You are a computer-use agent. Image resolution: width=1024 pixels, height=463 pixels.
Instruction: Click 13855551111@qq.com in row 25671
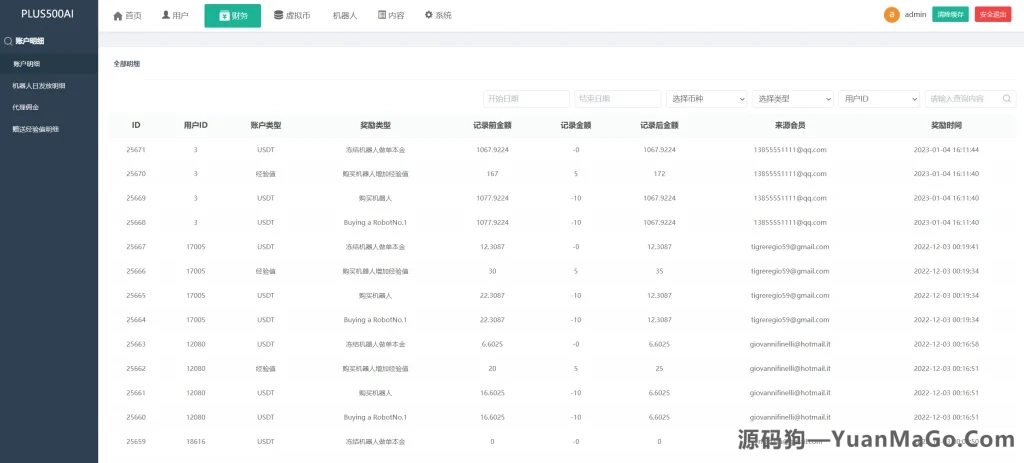[790, 150]
